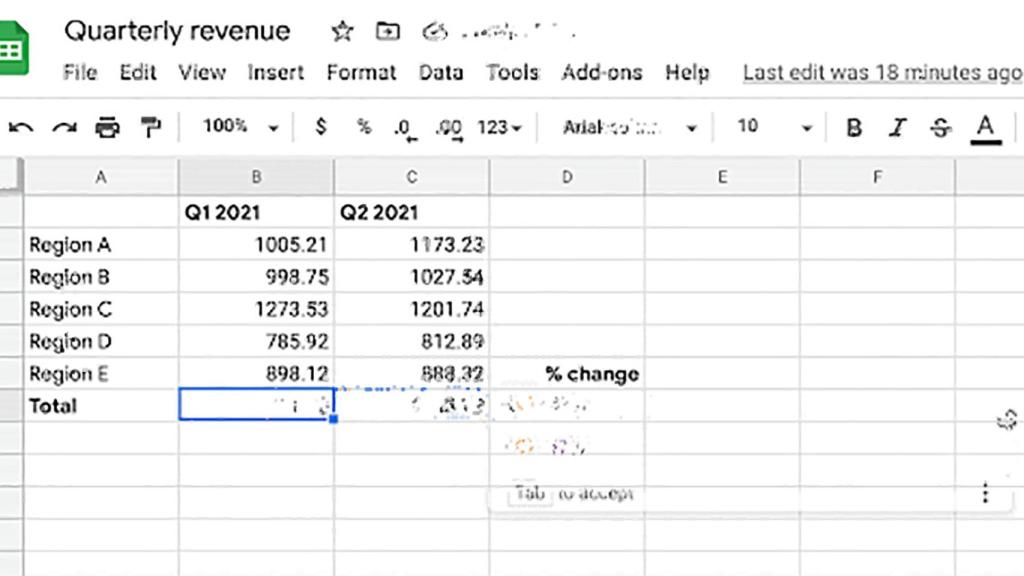This screenshot has height=576, width=1024.
Task: Click the Move to folder icon
Action: (387, 32)
